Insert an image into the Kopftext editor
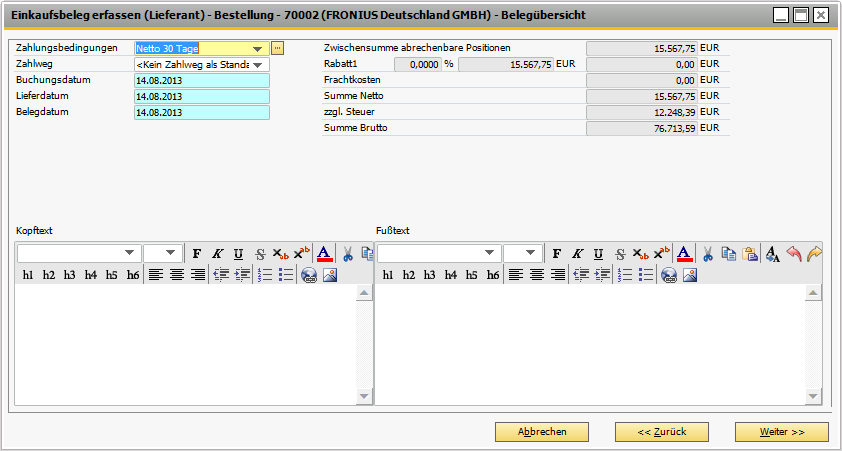This screenshot has width=842, height=451. click(329, 275)
